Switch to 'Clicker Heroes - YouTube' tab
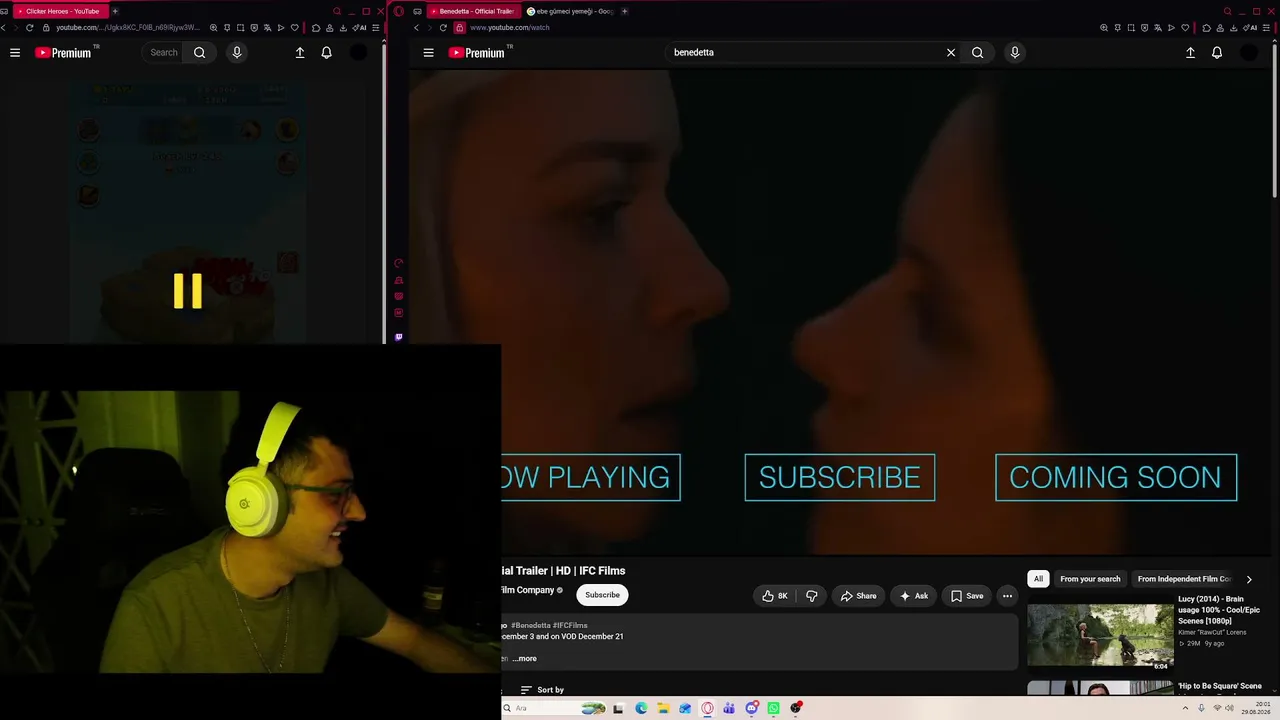Viewport: 1280px width, 720px height. click(x=60, y=11)
